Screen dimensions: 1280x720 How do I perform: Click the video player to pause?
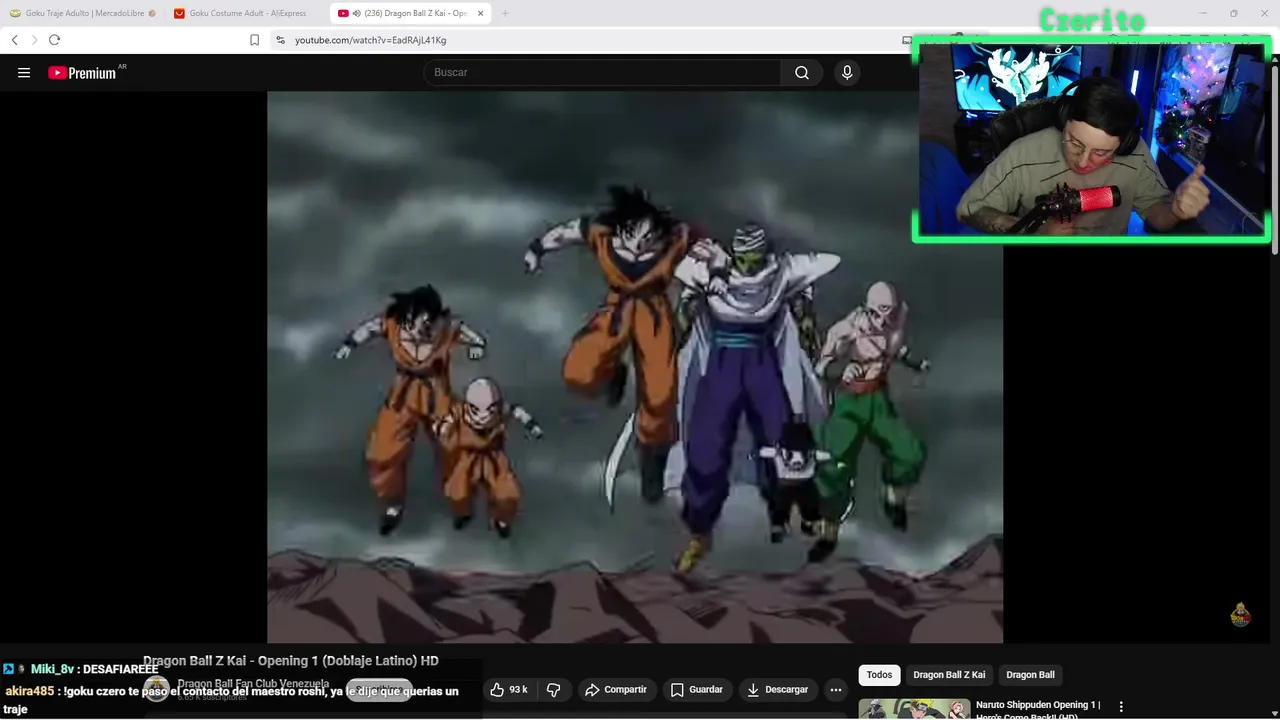click(x=635, y=367)
